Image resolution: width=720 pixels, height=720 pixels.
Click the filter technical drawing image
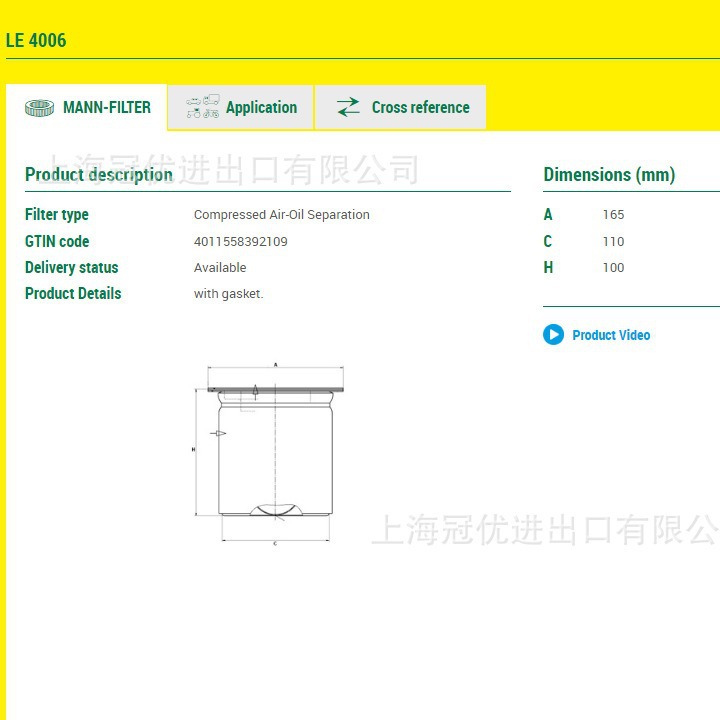point(269,454)
